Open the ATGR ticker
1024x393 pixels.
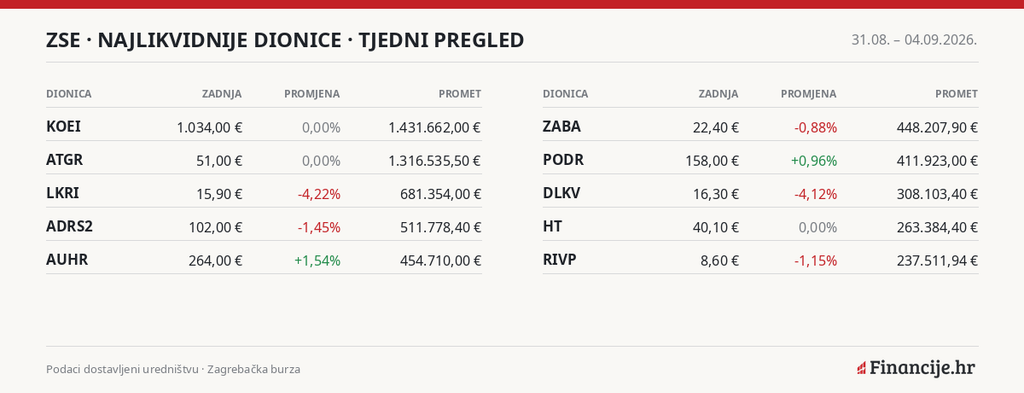(65, 160)
